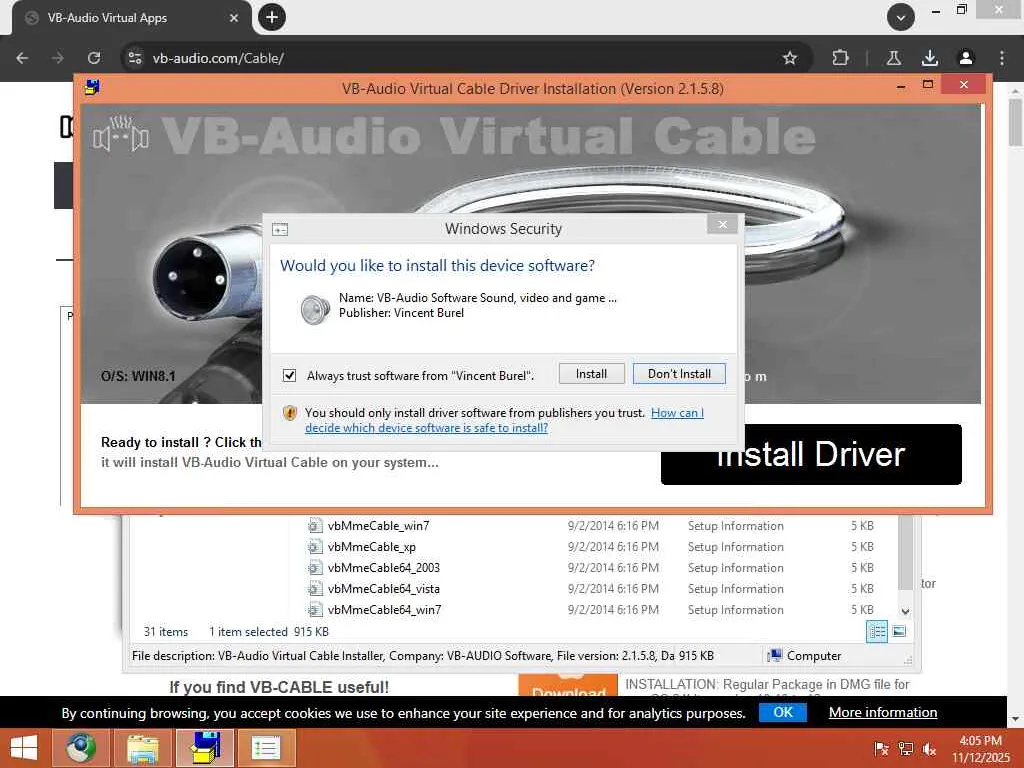Click the VB-Audio installer title bar icon
Screen dimensions: 1024x768
click(92, 88)
